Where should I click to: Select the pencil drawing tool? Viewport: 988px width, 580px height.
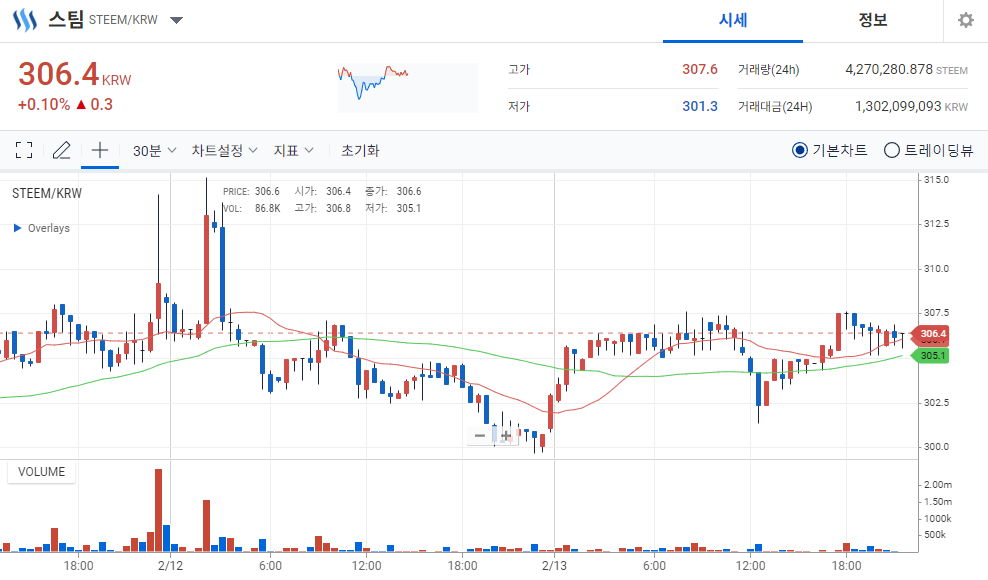[61, 150]
